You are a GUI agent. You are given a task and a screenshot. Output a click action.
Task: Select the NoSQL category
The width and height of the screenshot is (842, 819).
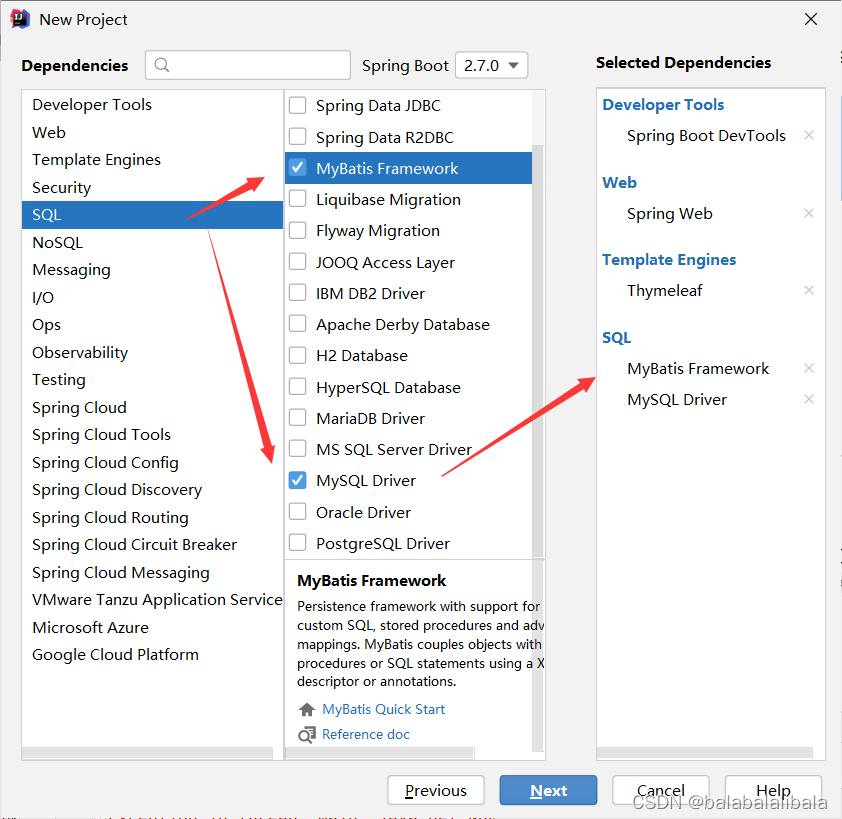pyautogui.click(x=153, y=242)
